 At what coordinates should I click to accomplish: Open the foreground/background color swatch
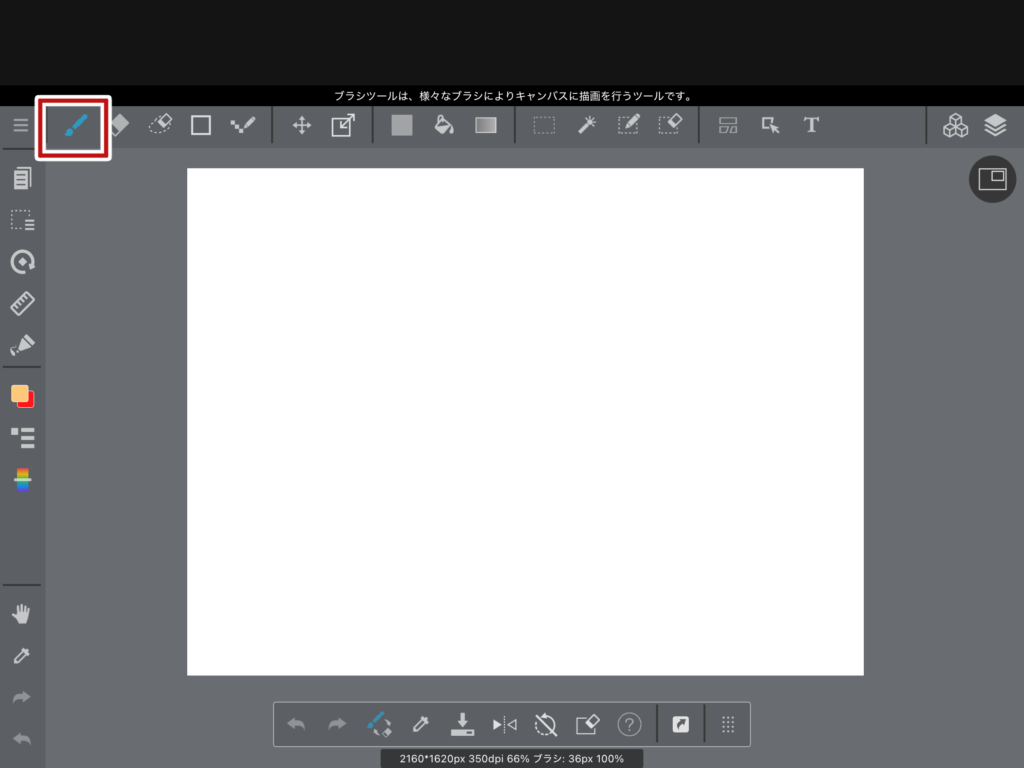pos(22,396)
